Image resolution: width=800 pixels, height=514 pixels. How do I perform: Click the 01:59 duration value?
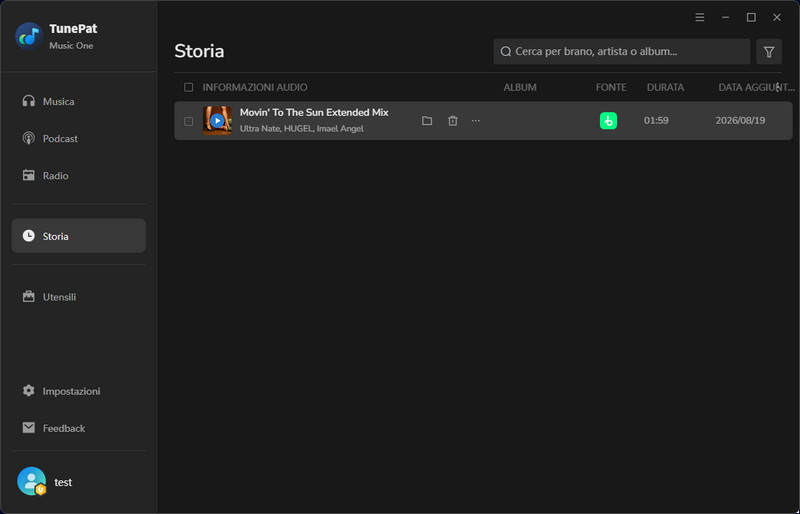pyautogui.click(x=656, y=121)
